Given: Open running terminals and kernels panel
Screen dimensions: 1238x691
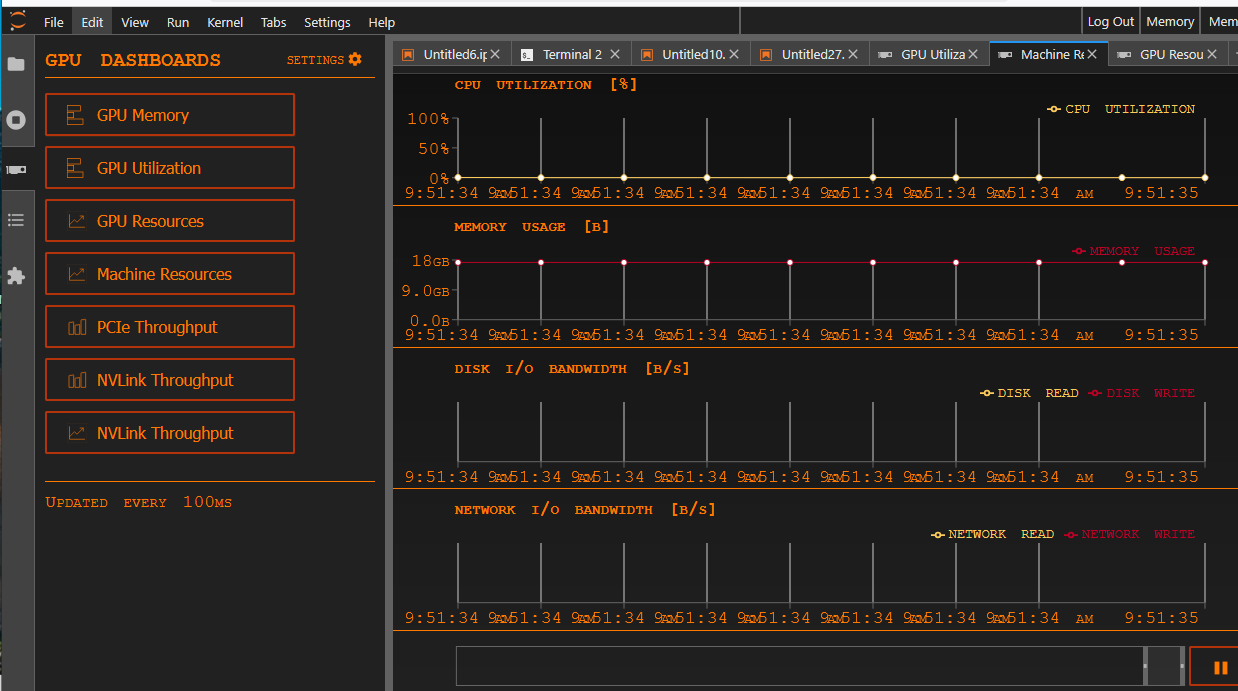Looking at the screenshot, I should click(x=16, y=120).
